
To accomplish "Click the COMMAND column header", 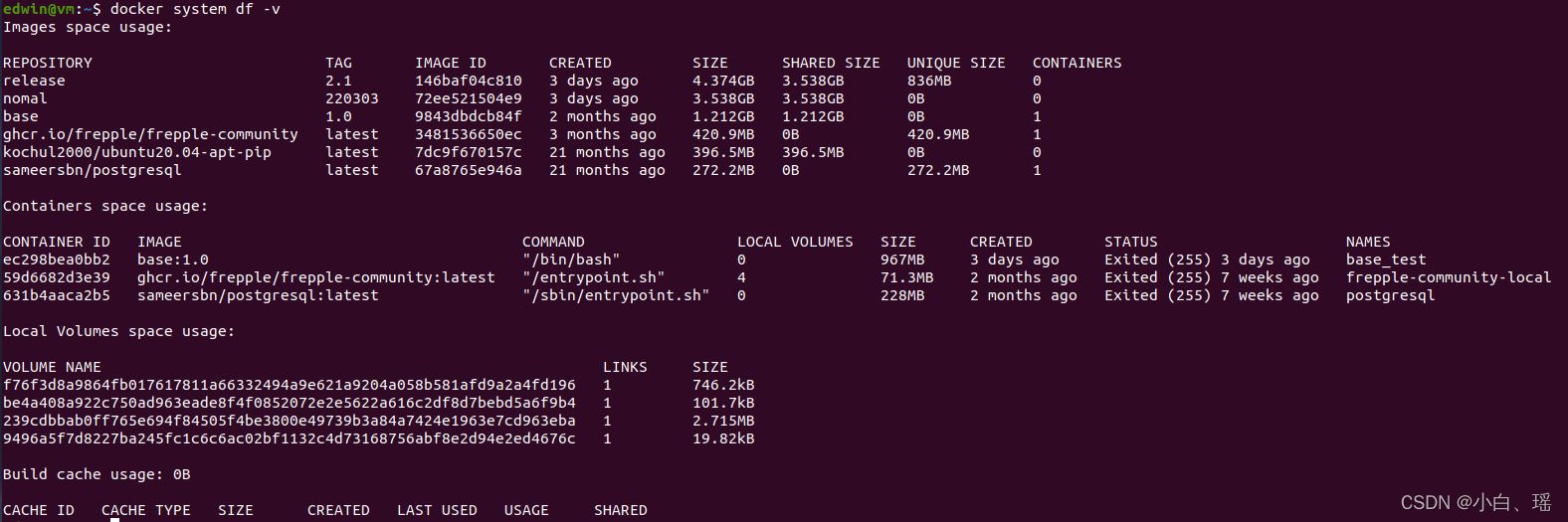I will coord(553,242).
